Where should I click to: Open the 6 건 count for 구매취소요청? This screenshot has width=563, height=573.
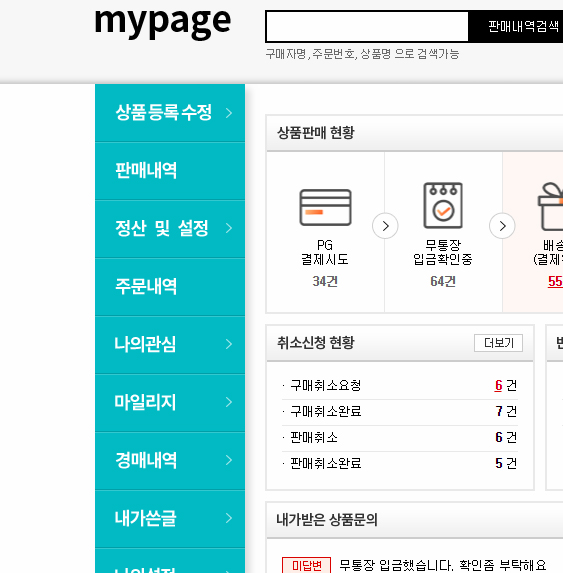click(506, 386)
